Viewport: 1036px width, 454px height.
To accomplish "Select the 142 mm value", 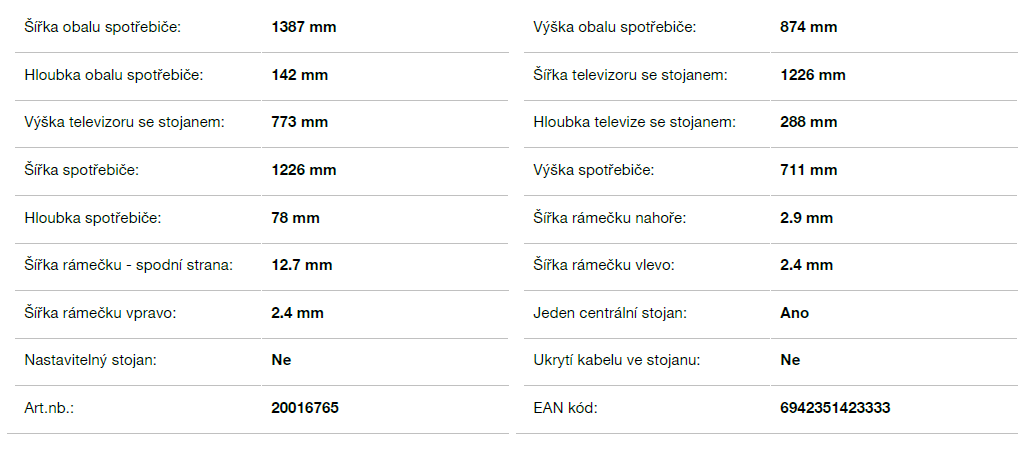I will pos(299,75).
